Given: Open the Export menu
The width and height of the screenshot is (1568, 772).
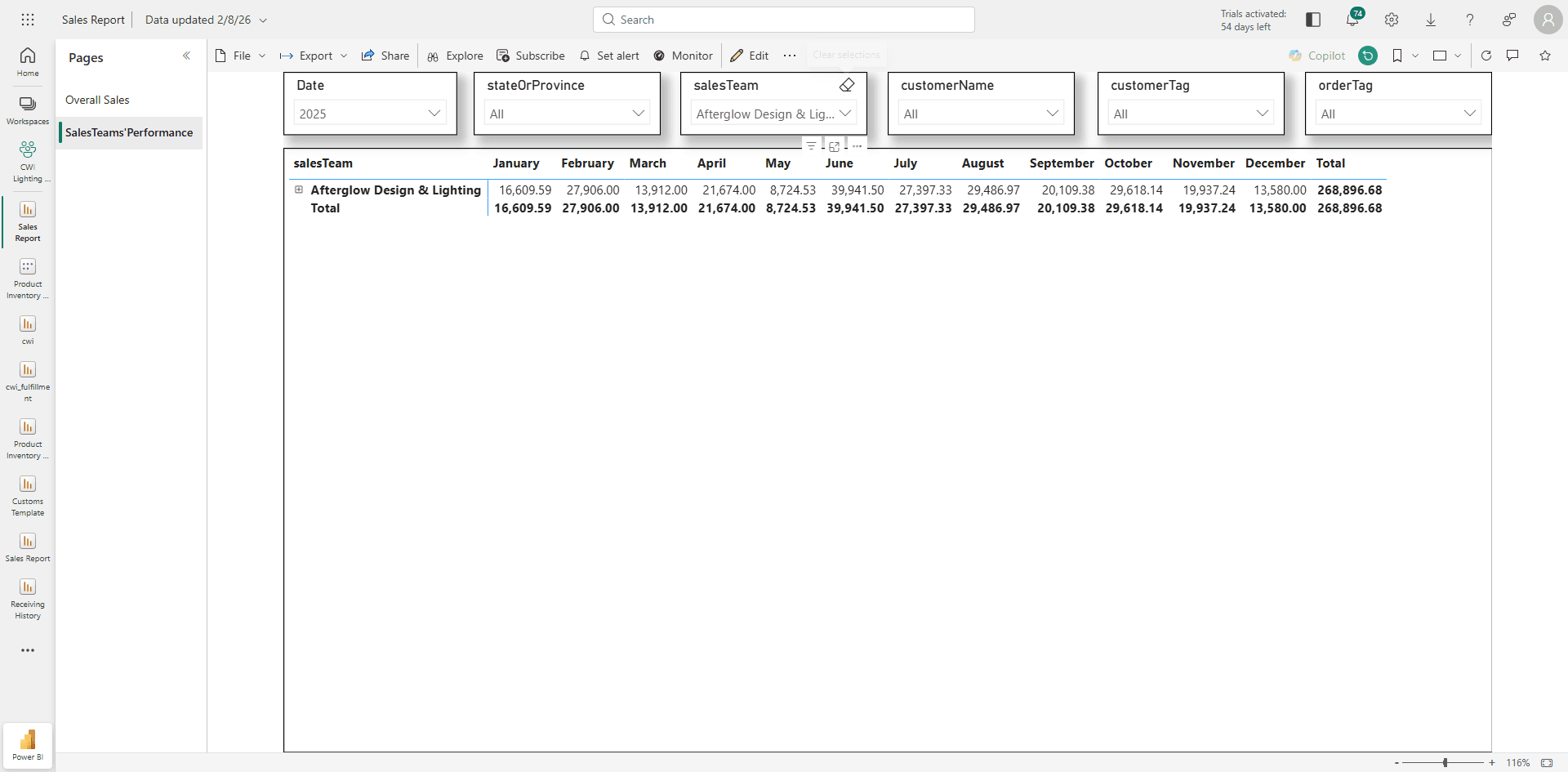Looking at the screenshot, I should click(x=314, y=56).
